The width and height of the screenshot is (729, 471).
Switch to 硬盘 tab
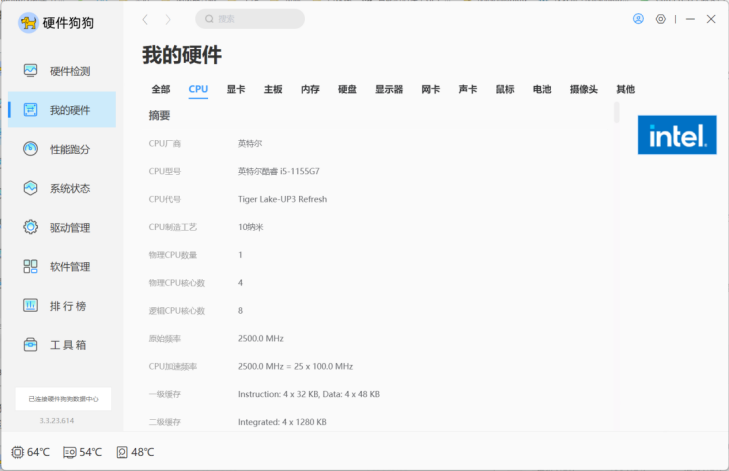347,89
